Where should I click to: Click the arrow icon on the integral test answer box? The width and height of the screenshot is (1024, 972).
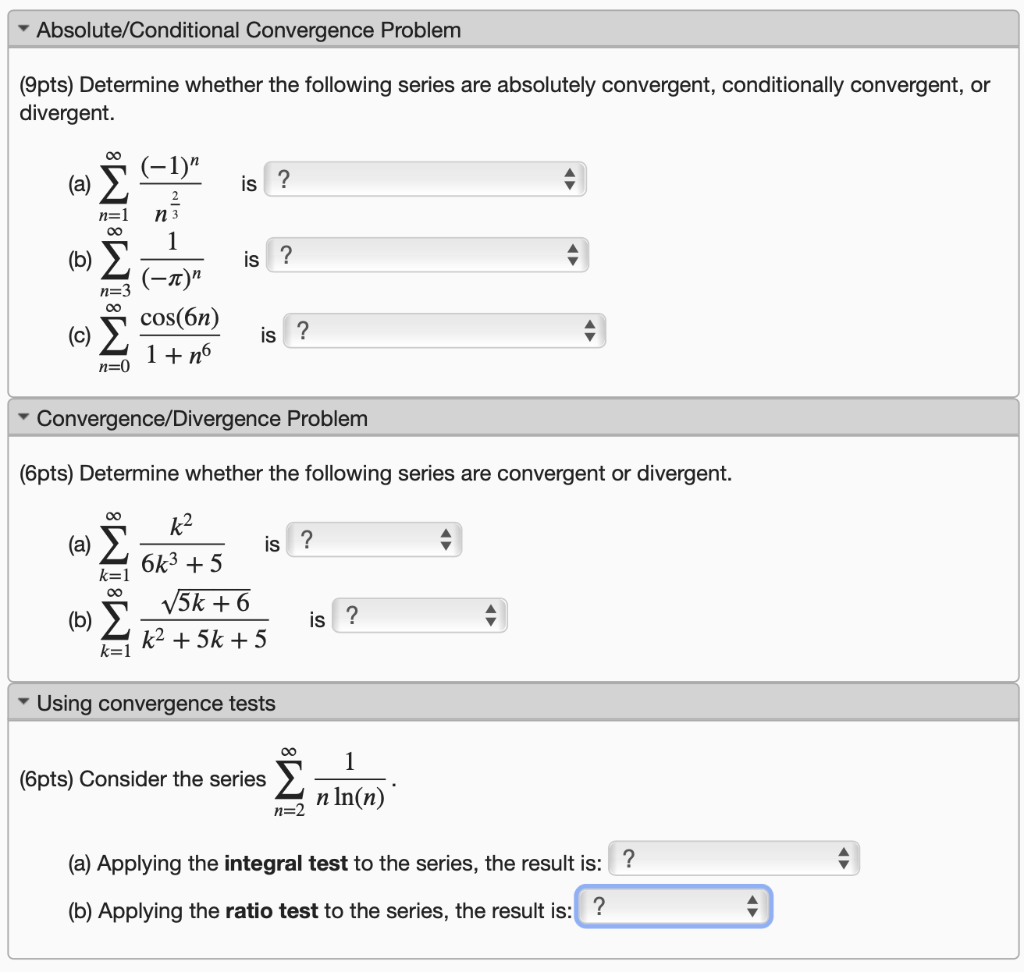pos(845,857)
